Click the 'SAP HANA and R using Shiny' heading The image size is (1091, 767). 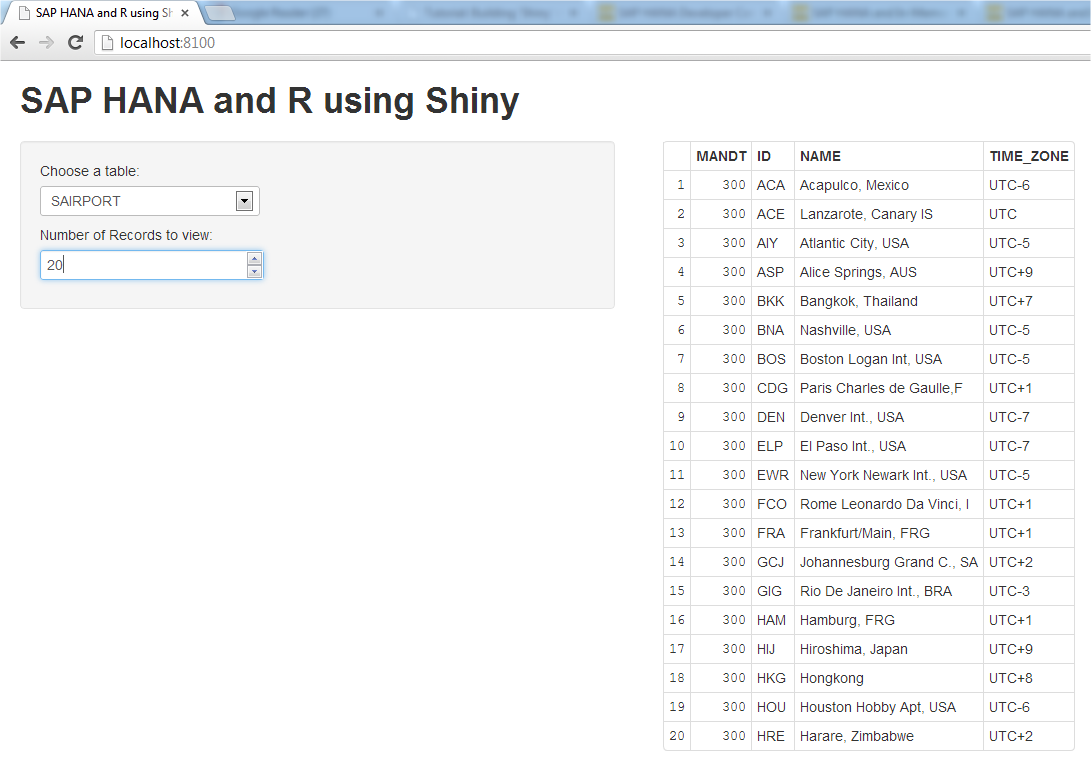(x=270, y=101)
